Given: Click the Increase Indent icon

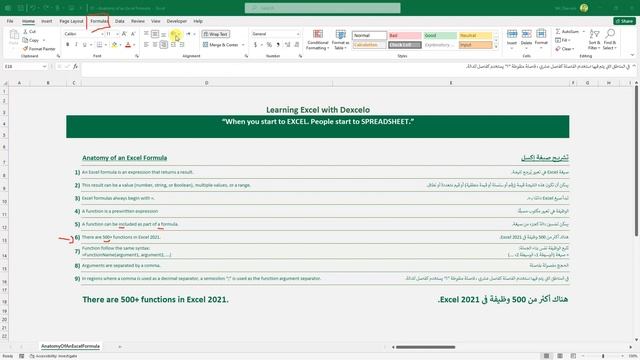Looking at the screenshot, I should coord(182,44).
